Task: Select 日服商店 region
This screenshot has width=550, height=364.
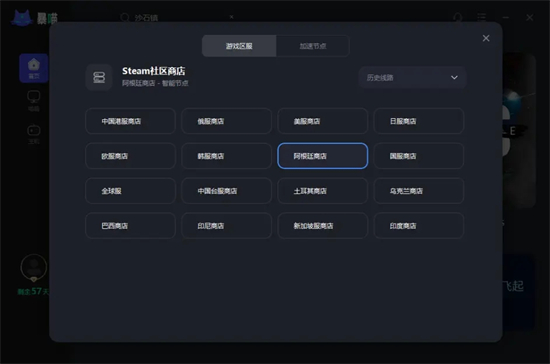Action: click(x=419, y=121)
